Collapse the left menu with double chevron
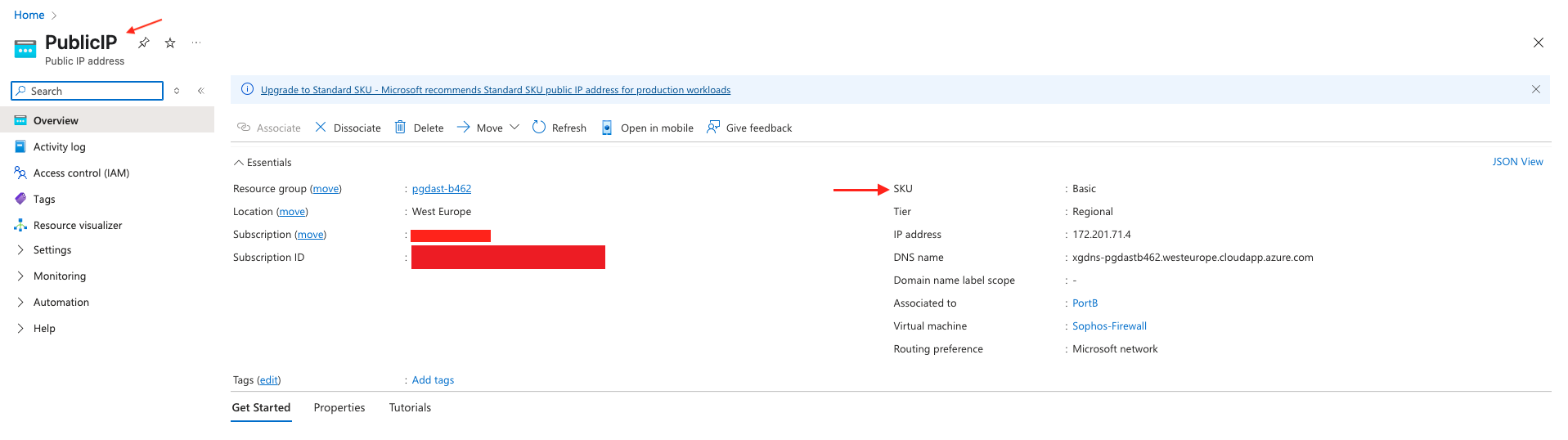This screenshot has height=440, width=1568. (200, 91)
